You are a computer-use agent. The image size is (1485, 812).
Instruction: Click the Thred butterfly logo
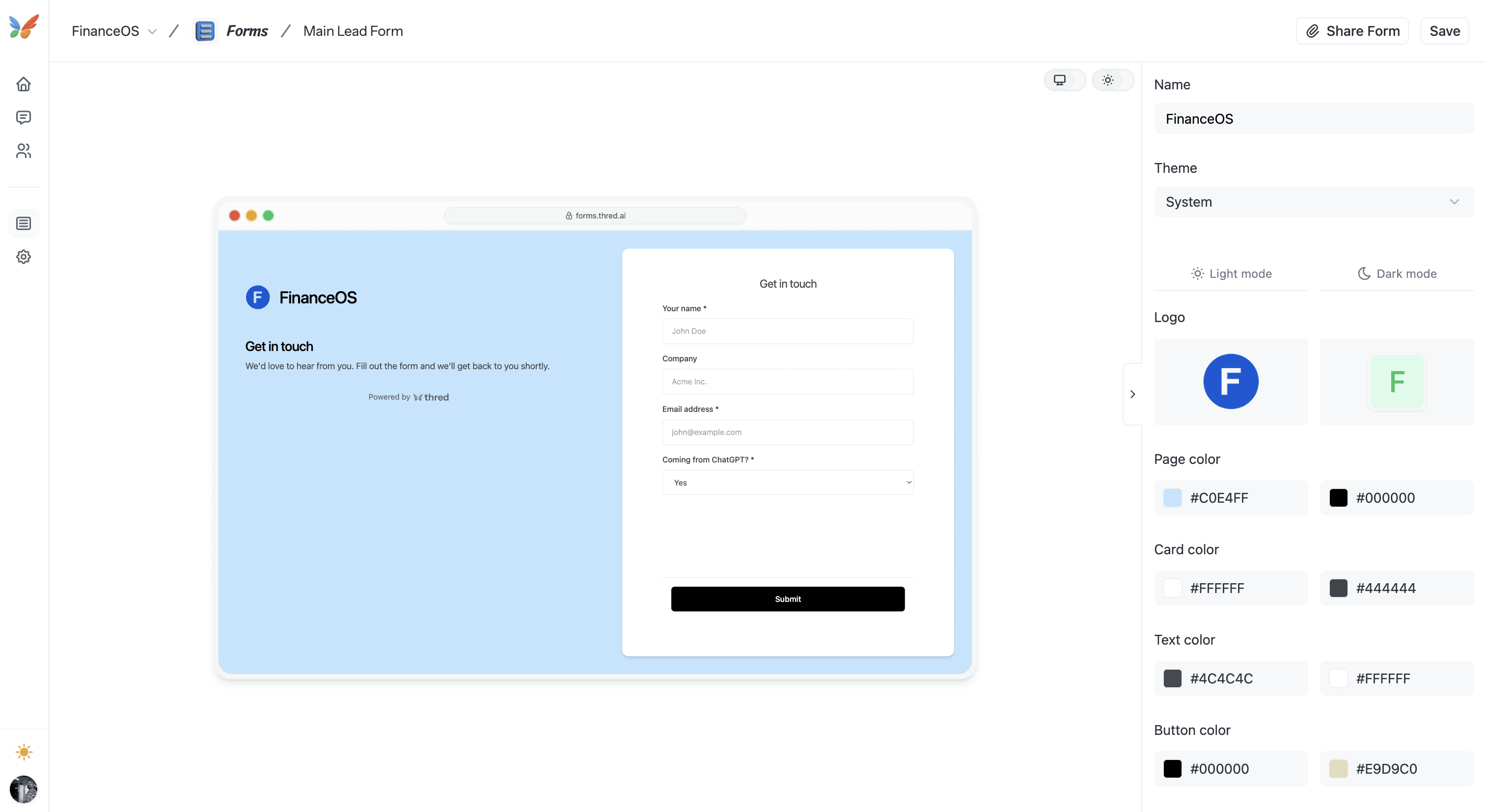tap(24, 27)
